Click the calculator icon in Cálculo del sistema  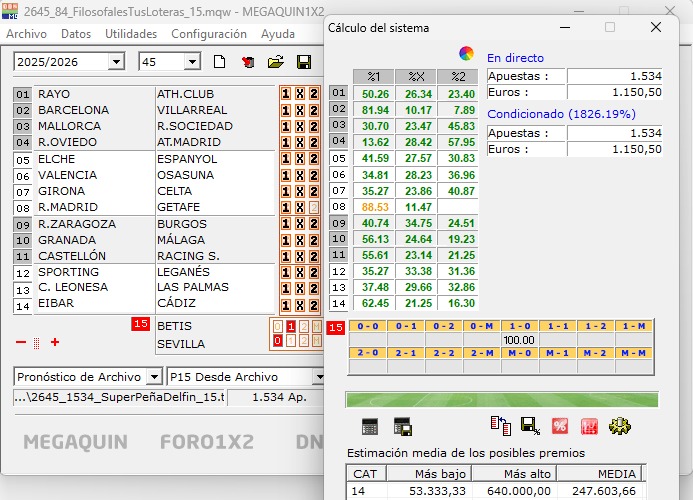pos(370,425)
